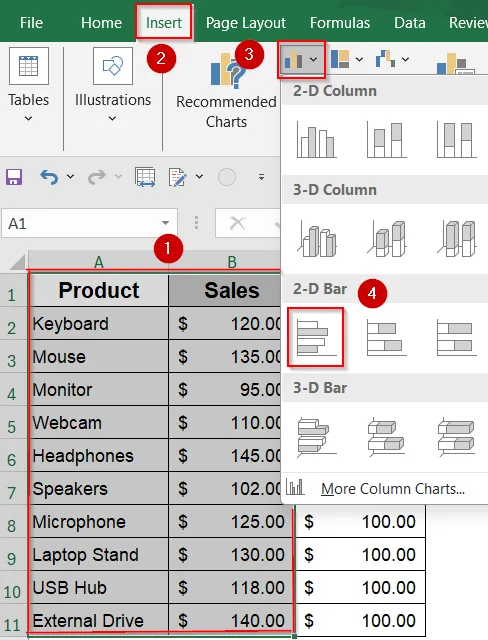Viewport: 488px width, 640px height.
Task: Select the External Drive cell
Action: click(99, 621)
